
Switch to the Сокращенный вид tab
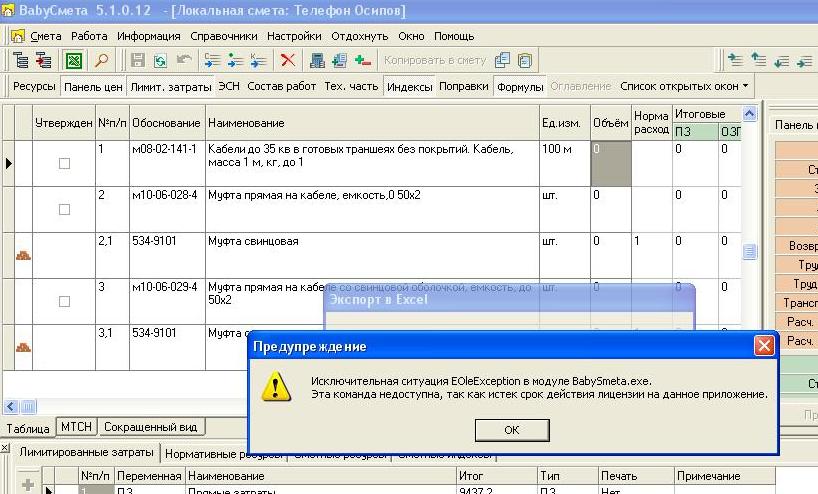pyautogui.click(x=151, y=427)
